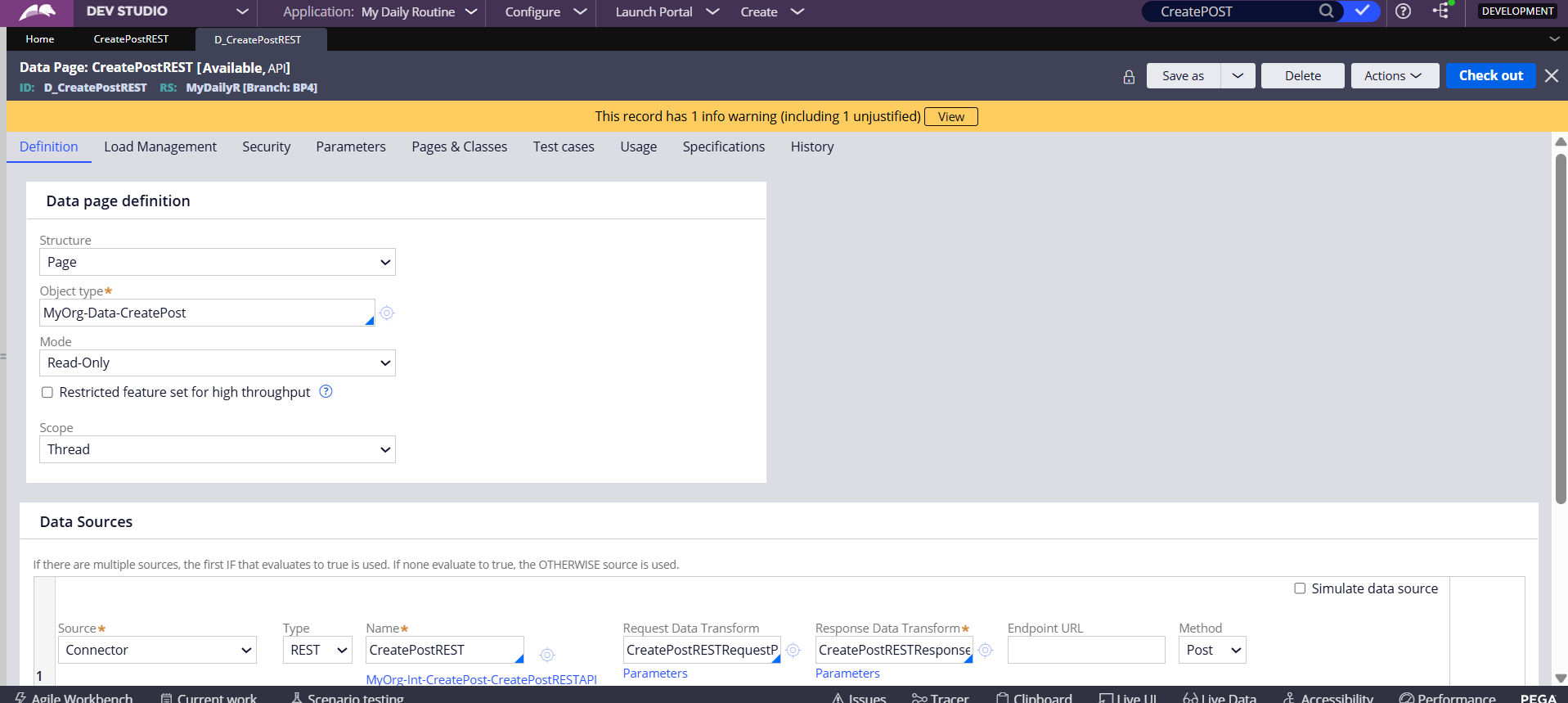Click the lock icon near Save as

(1129, 77)
